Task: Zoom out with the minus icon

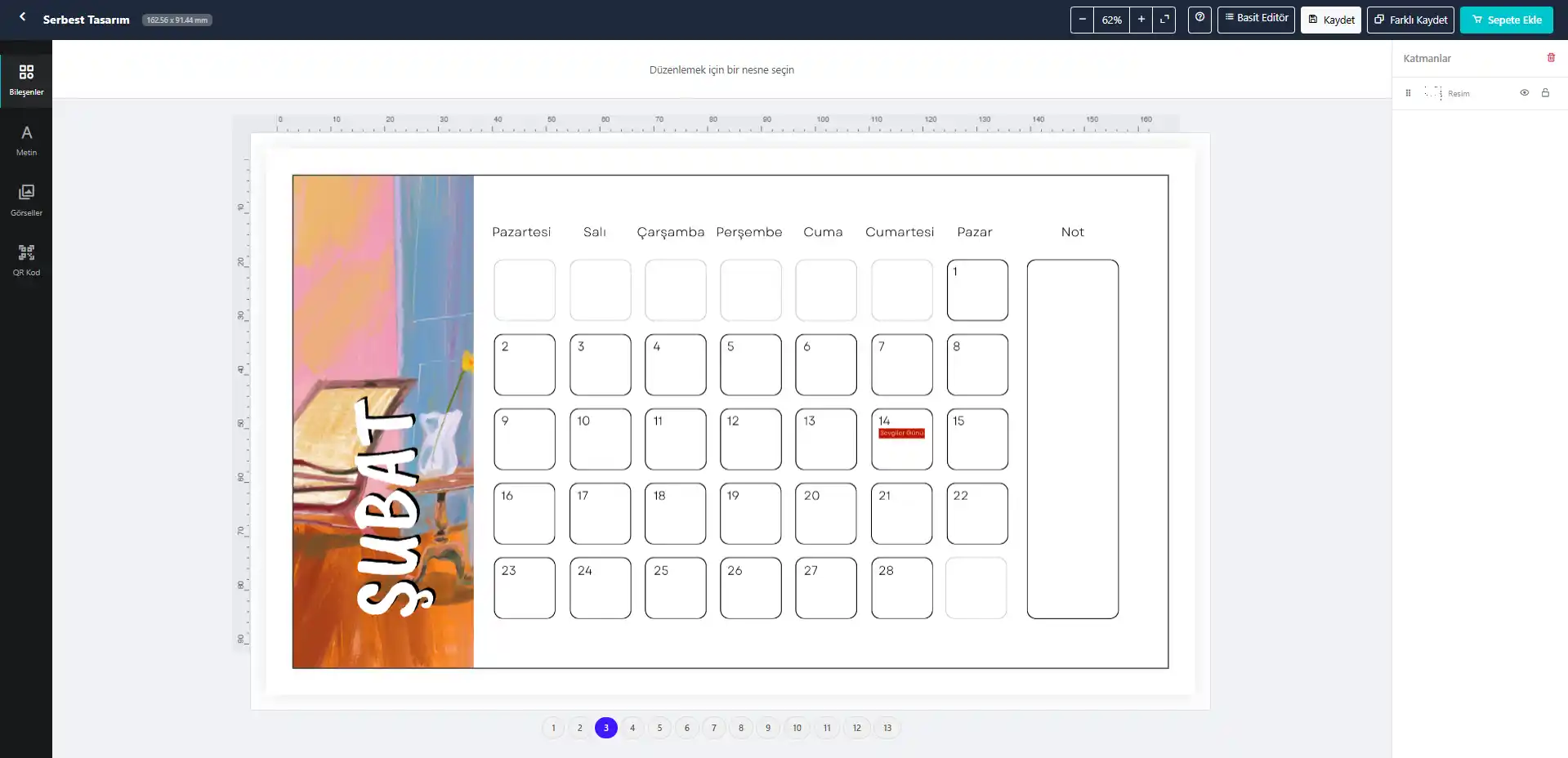Action: click(1082, 20)
